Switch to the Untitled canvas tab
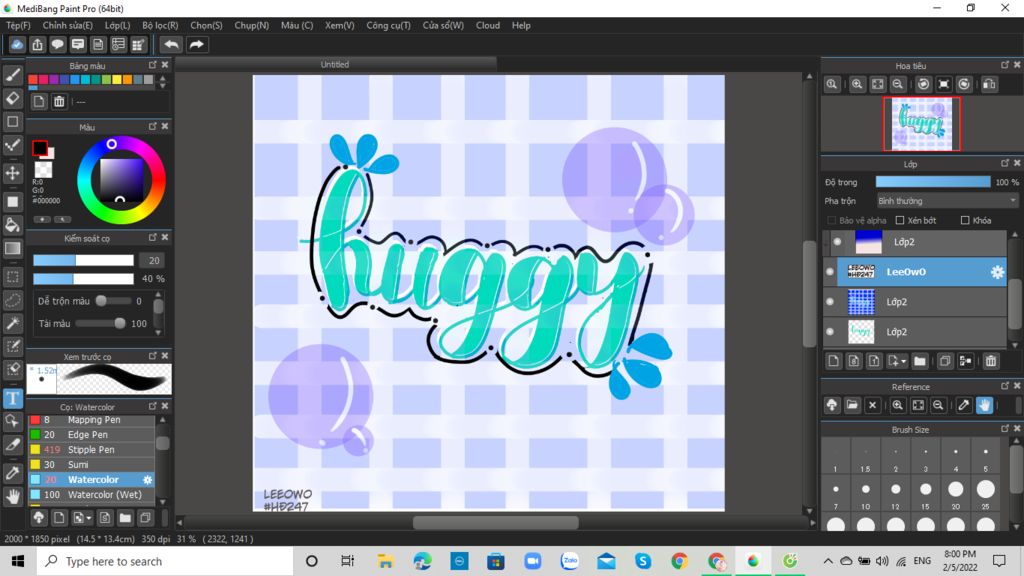Image resolution: width=1024 pixels, height=576 pixels. pos(335,64)
